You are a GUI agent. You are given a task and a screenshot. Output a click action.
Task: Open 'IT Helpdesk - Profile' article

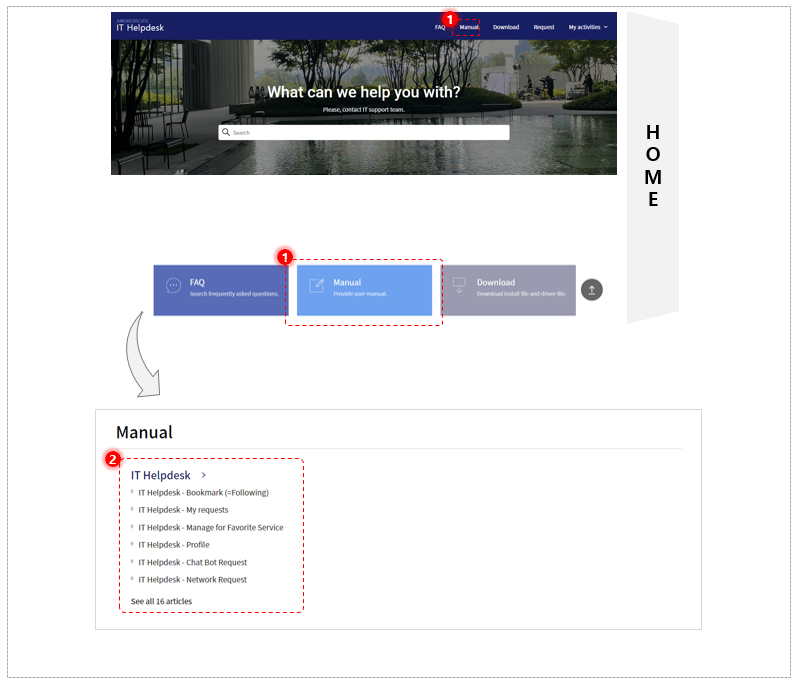click(x=174, y=545)
